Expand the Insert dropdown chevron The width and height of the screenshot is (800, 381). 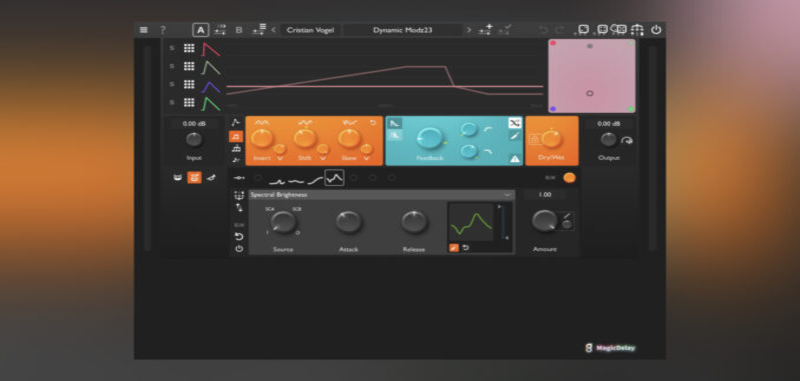tap(280, 158)
